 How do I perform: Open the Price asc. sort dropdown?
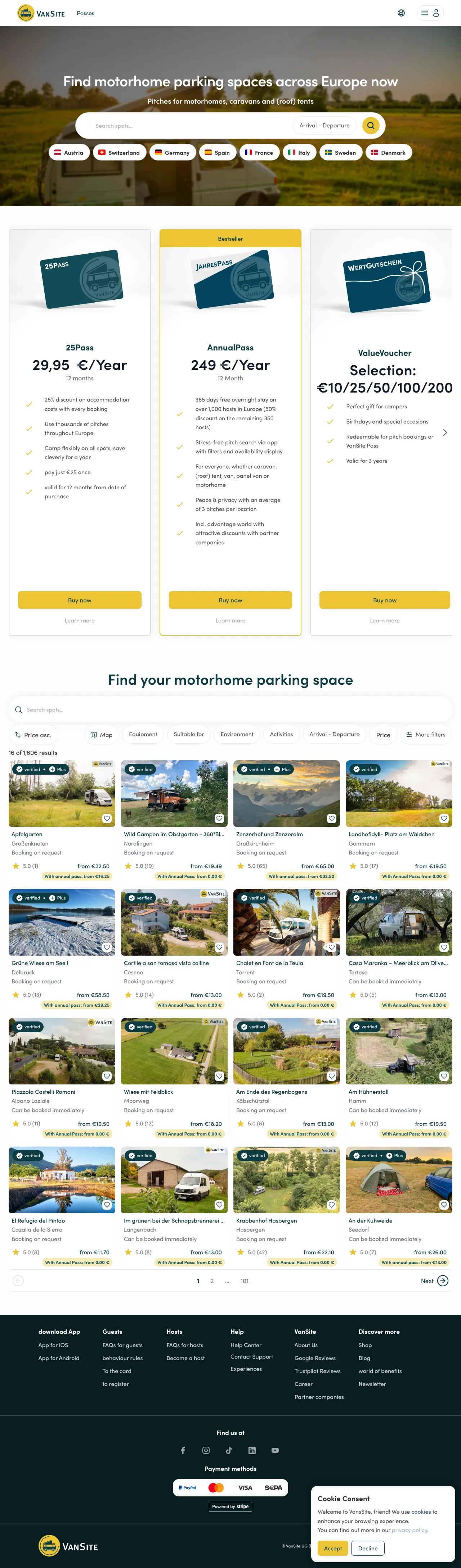33,735
